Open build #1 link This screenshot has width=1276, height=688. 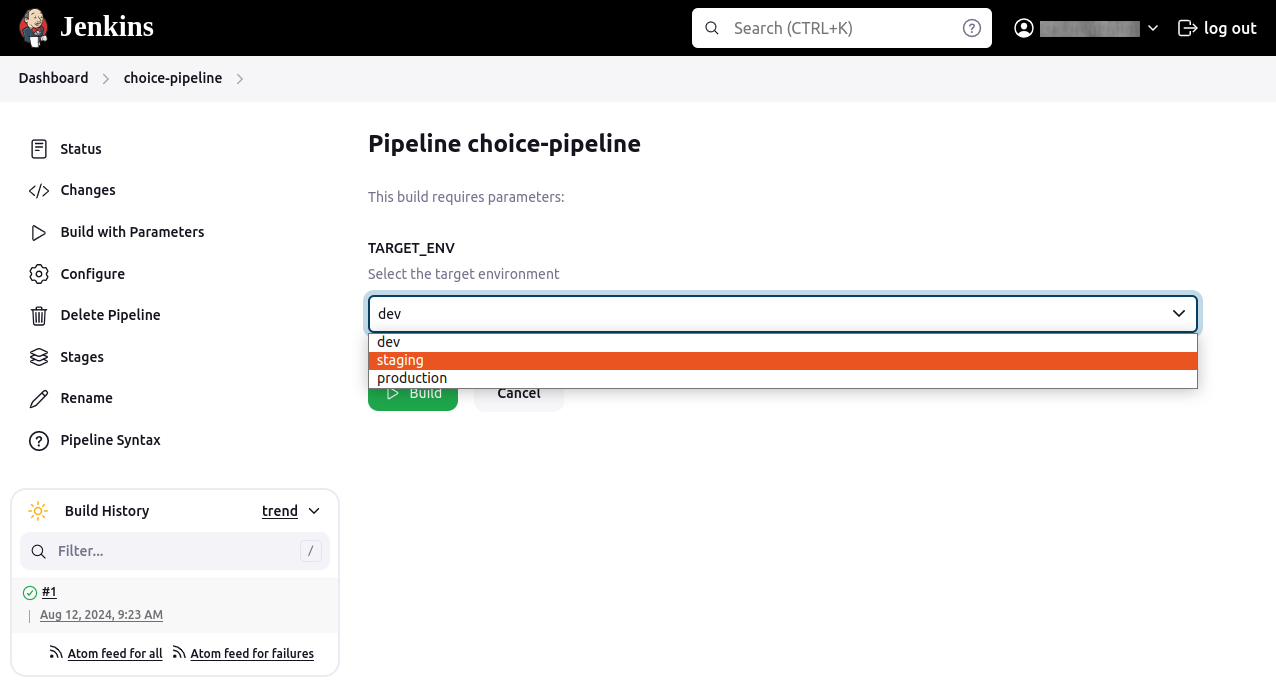tap(49, 592)
